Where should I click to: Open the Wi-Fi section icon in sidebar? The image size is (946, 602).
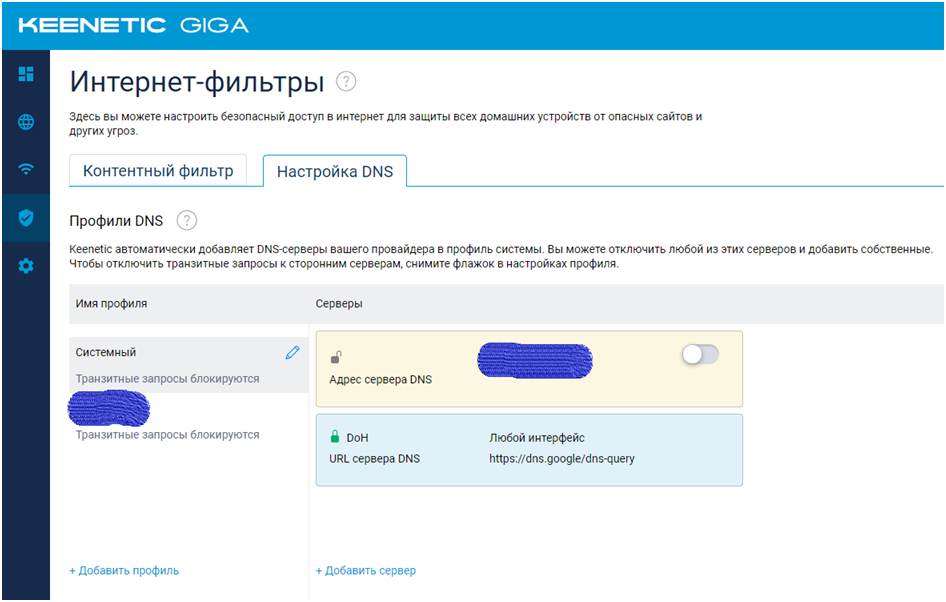point(26,169)
